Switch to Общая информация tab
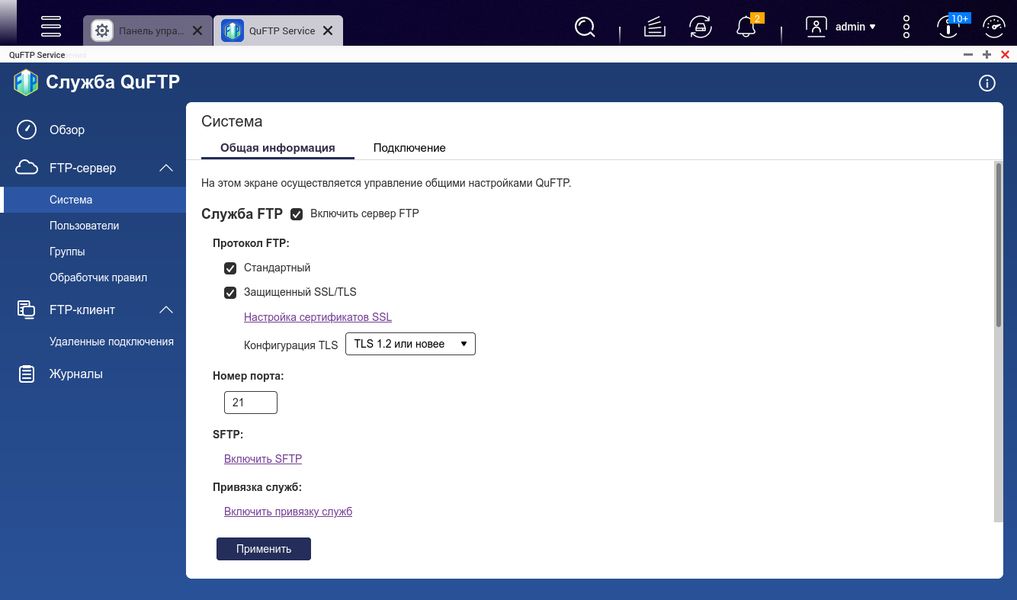This screenshot has width=1017, height=600. tap(278, 148)
